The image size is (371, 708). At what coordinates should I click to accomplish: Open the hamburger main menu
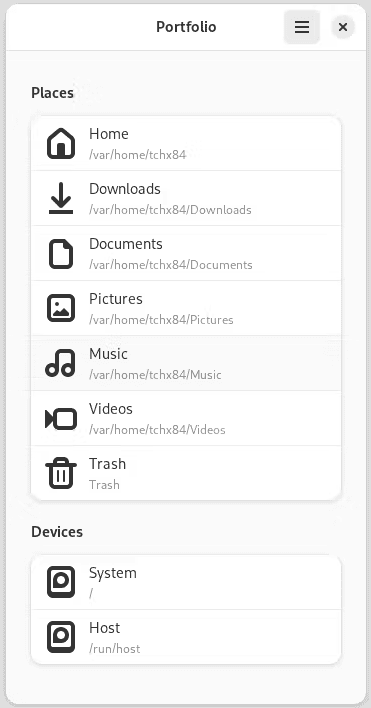point(302,27)
